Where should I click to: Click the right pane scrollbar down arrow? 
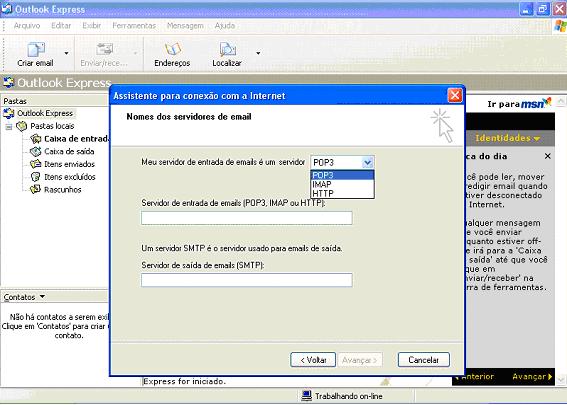[x=561, y=380]
